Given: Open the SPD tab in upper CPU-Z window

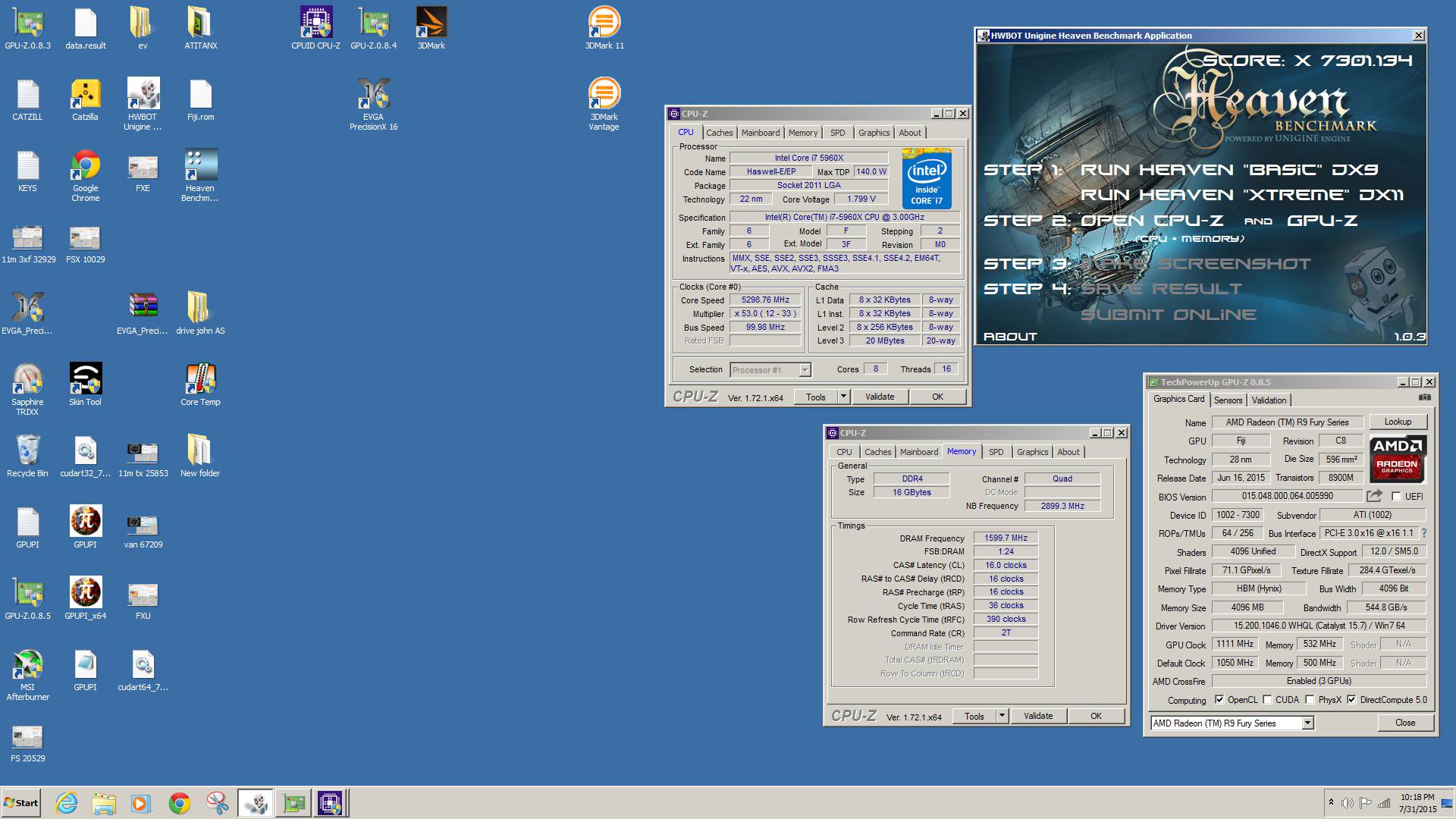Looking at the screenshot, I should [x=837, y=133].
